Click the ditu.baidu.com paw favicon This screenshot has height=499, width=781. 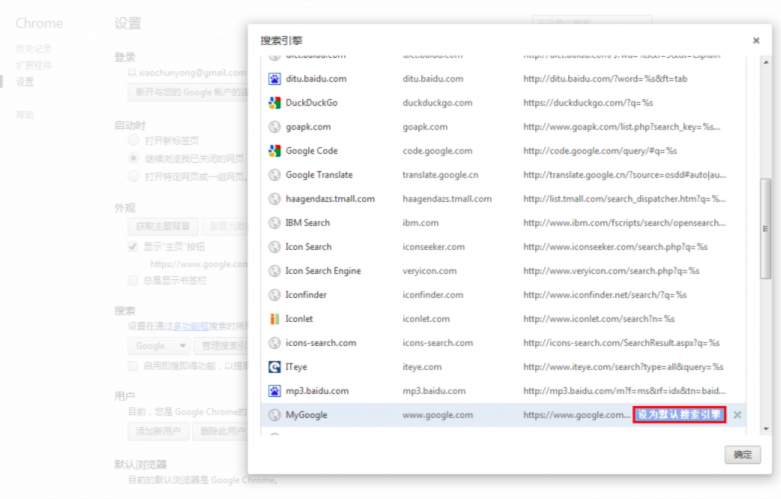[274, 79]
